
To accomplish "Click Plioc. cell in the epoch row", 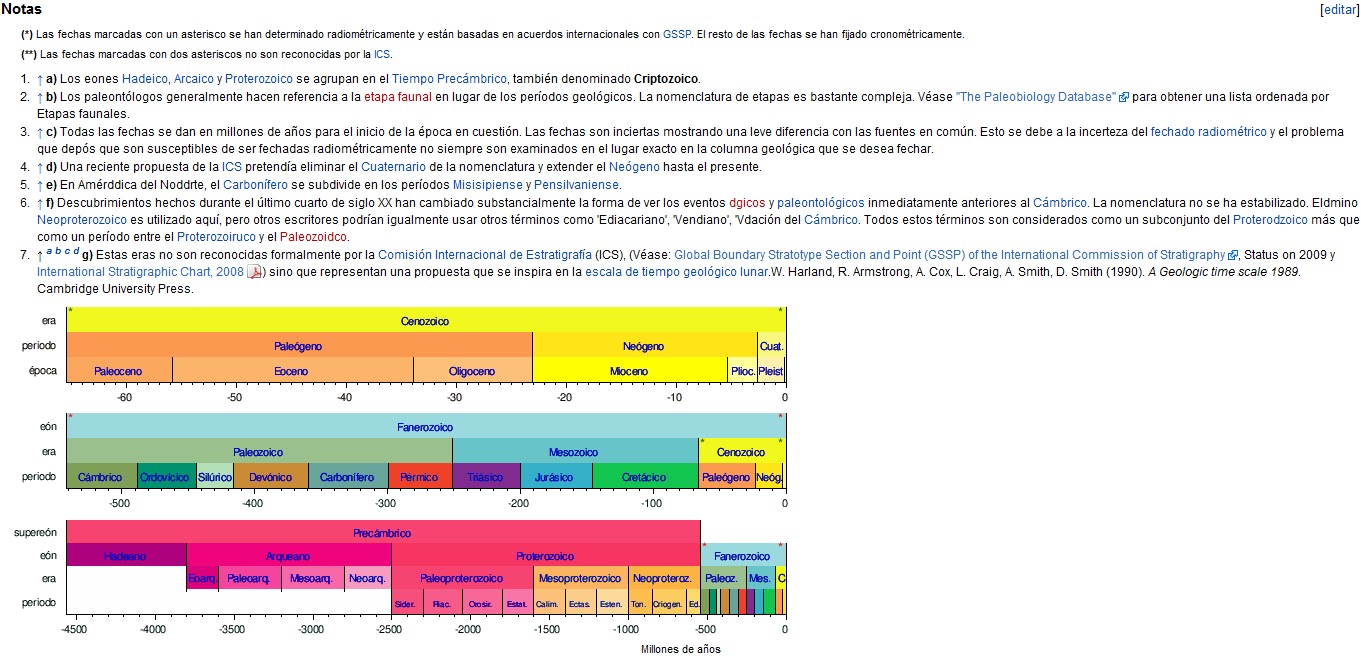I will point(742,371).
